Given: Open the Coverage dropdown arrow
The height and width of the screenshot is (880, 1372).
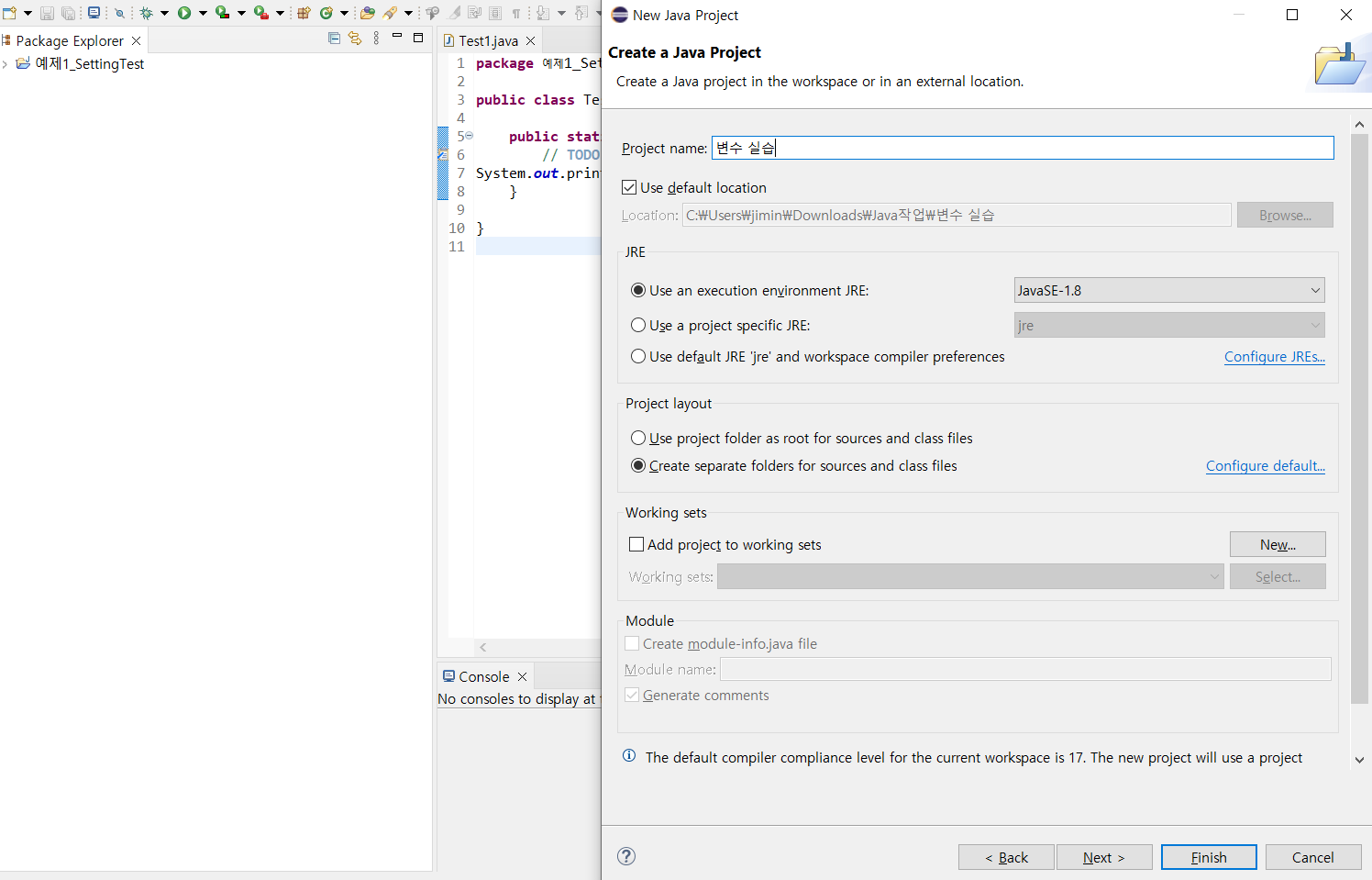Looking at the screenshot, I should (x=241, y=13).
